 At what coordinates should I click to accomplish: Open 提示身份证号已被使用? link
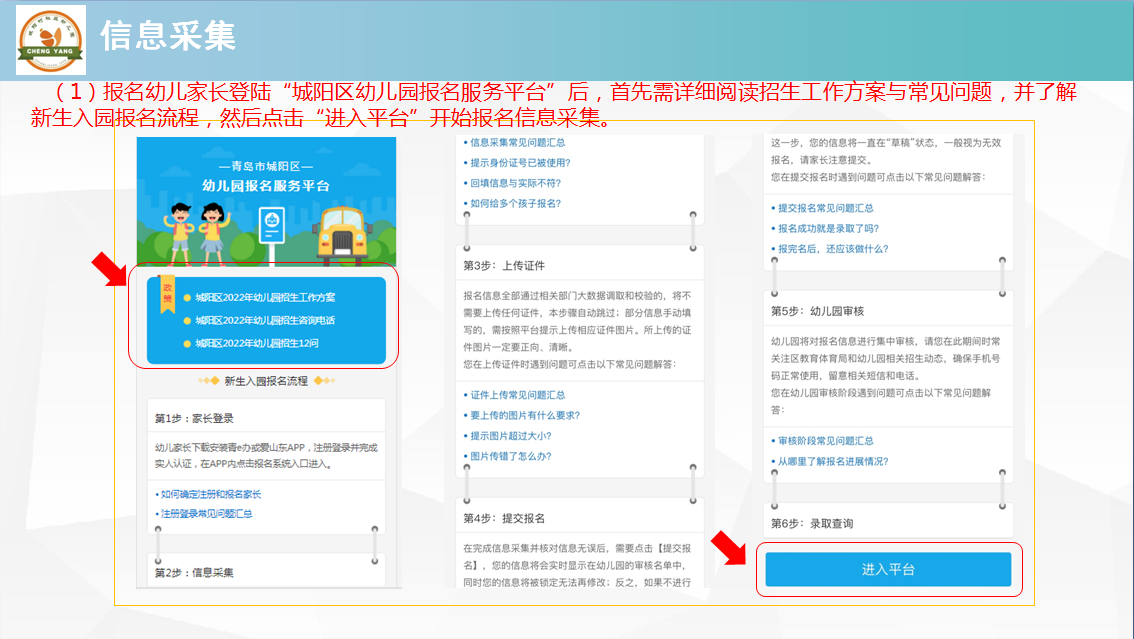[519, 162]
